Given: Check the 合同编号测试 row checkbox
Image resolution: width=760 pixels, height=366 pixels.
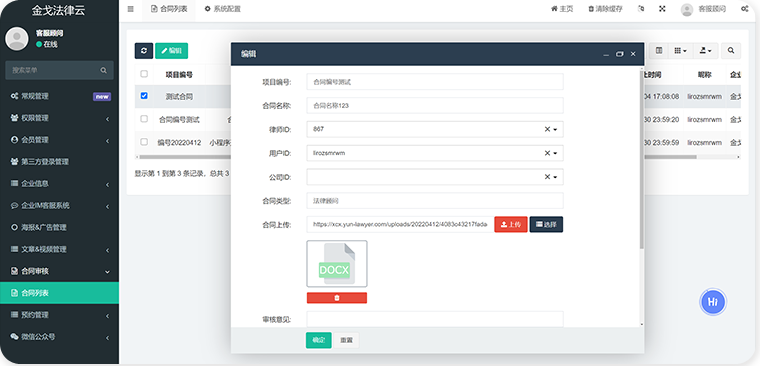Looking at the screenshot, I should tap(144, 119).
